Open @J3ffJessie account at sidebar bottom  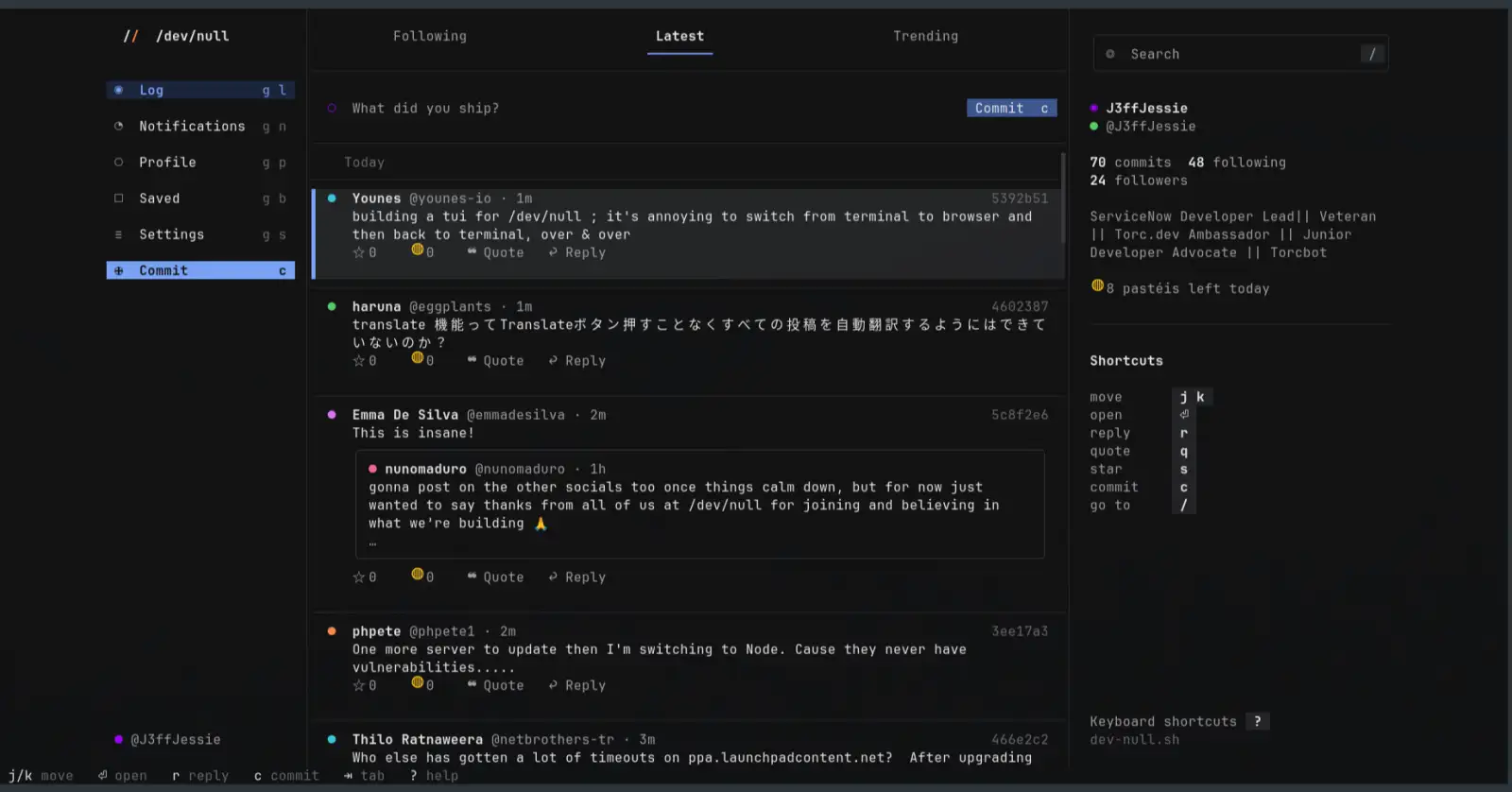(x=167, y=739)
